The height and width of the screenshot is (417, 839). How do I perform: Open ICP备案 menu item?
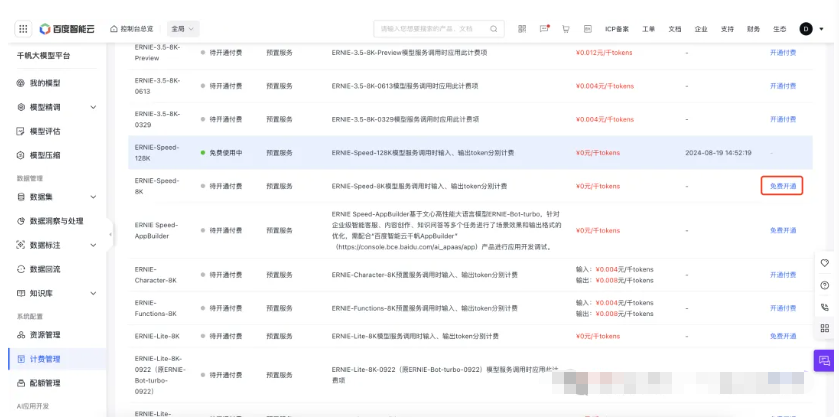click(617, 29)
